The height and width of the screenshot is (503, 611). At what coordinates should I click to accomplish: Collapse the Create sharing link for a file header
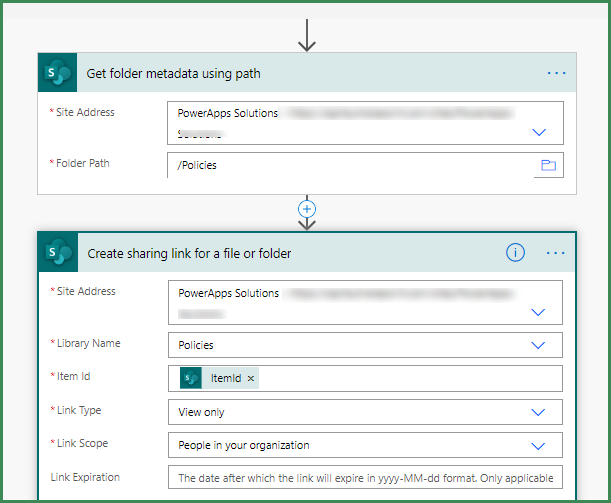307,252
